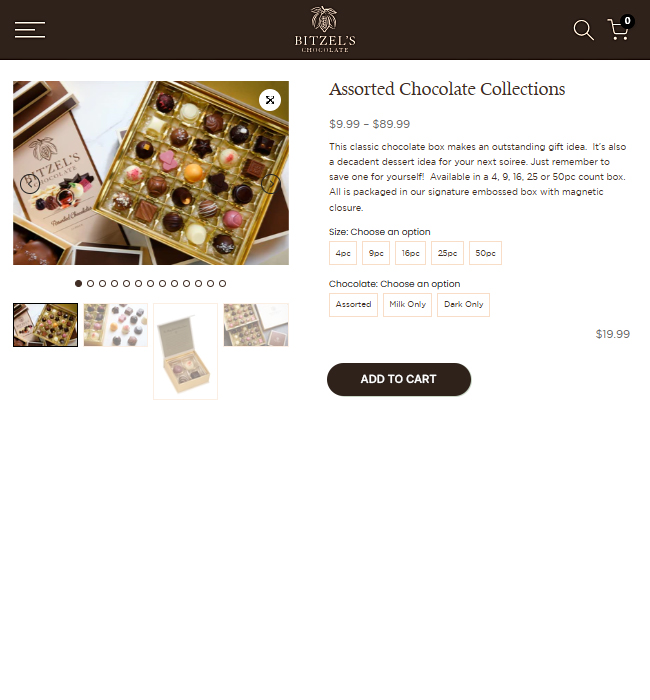Click the search magnifier icon
The height and width of the screenshot is (700, 650).
tap(583, 30)
